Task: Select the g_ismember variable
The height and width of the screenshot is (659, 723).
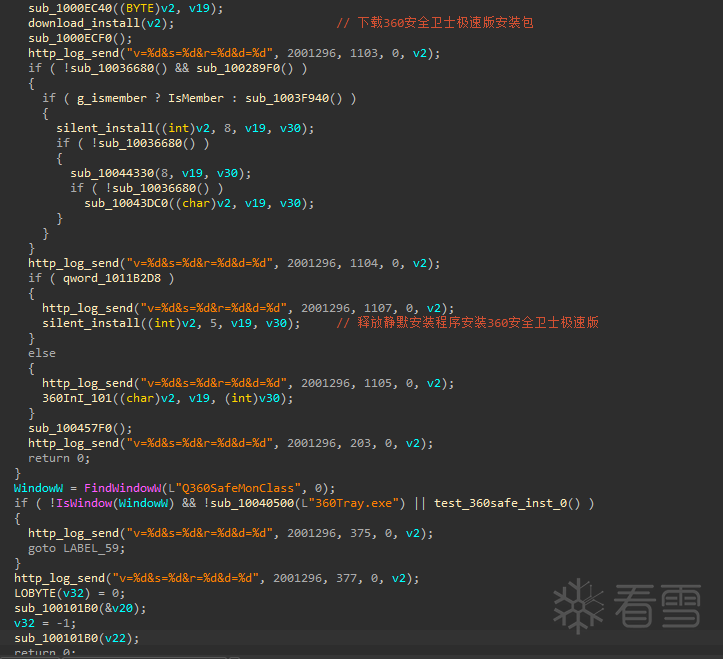Action: pos(112,98)
